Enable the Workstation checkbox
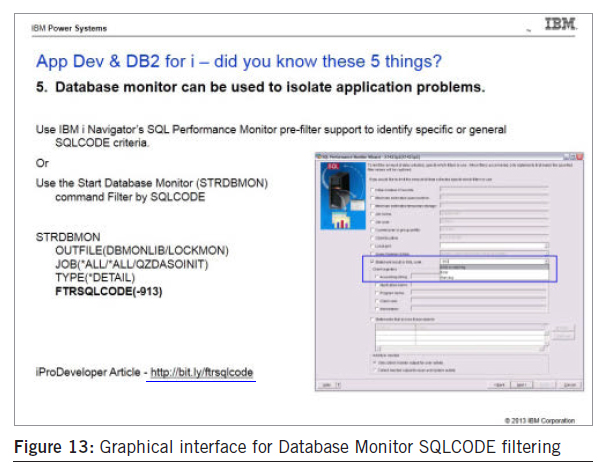606x473 pixels. pos(377,309)
